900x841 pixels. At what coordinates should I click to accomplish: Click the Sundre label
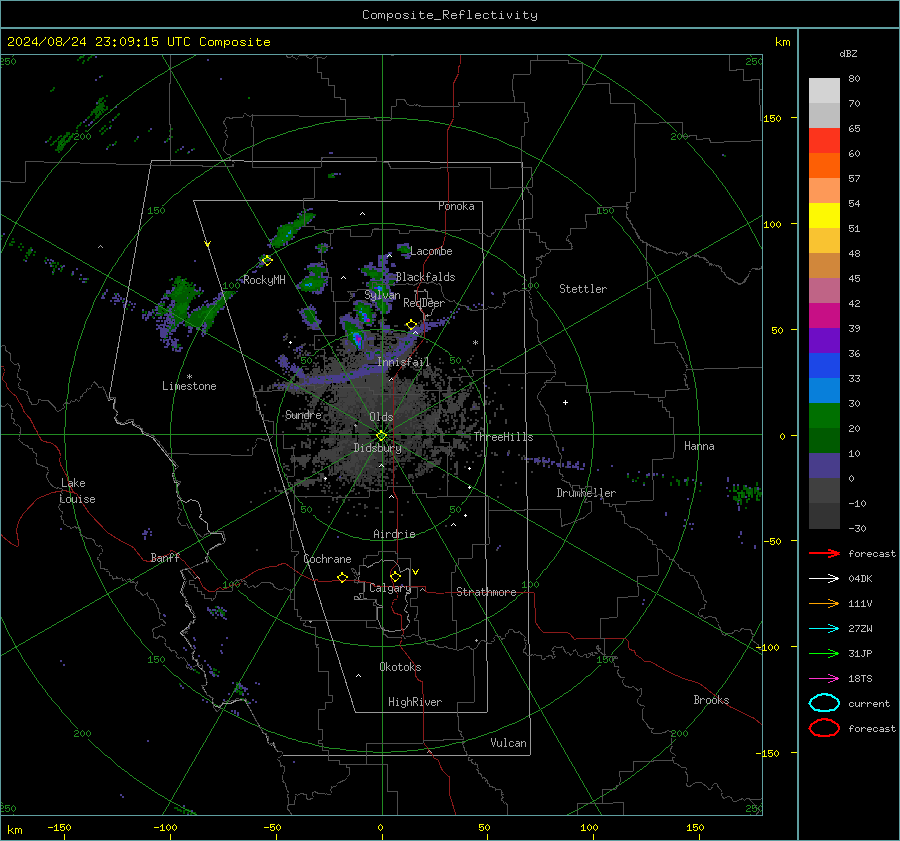click(x=303, y=414)
